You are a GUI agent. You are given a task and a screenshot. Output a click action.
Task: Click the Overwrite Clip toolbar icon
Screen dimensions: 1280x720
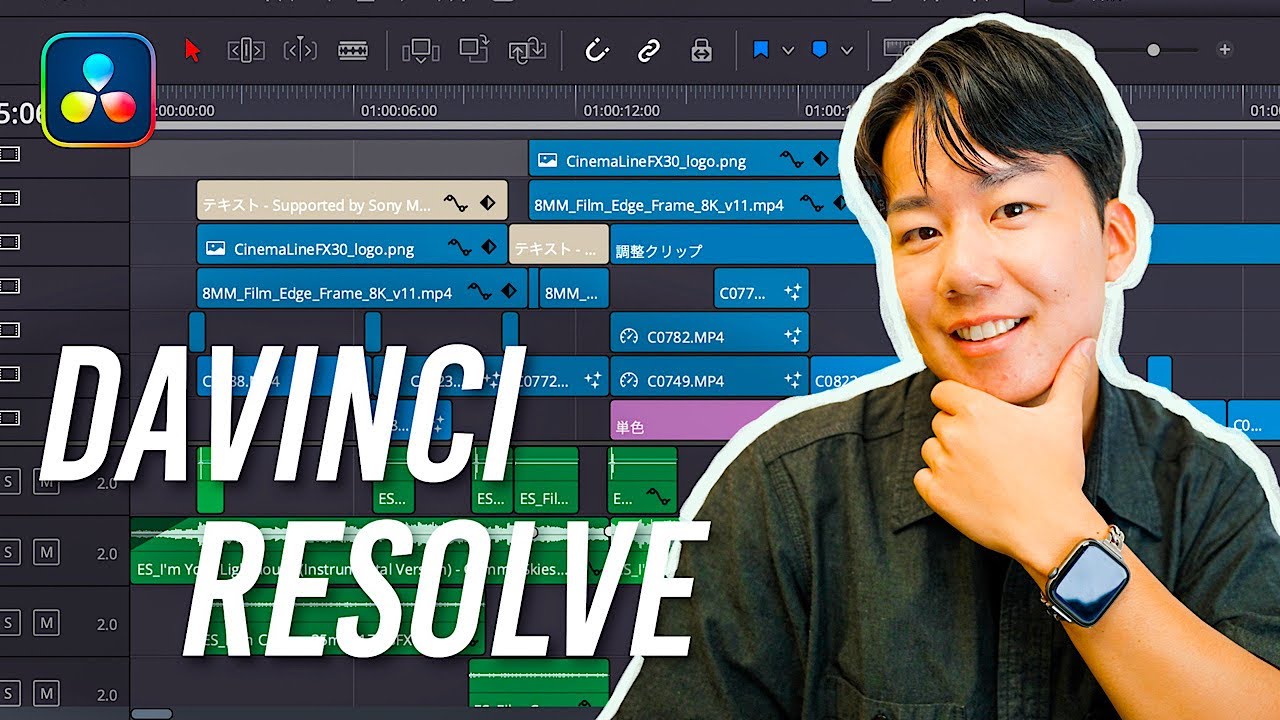click(x=473, y=49)
